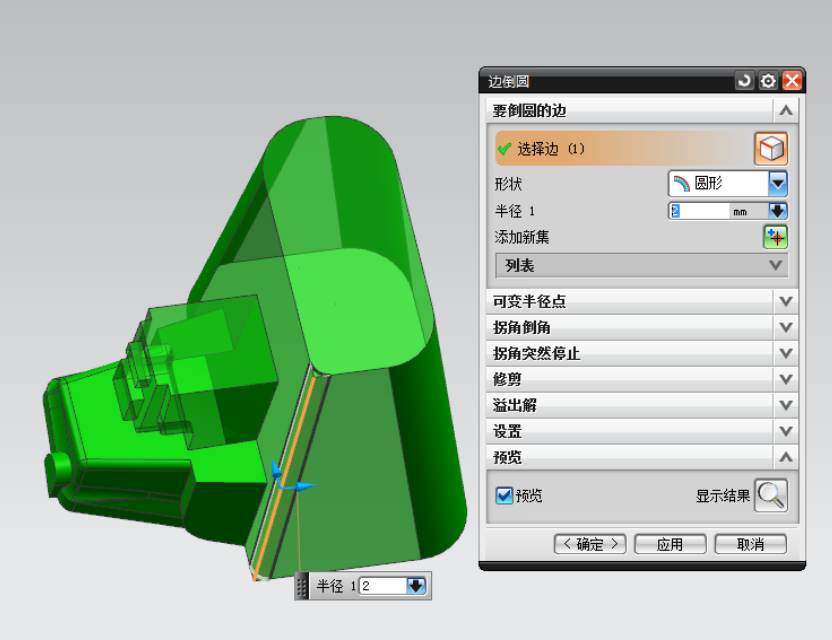Click the cube edge selection icon

(x=771, y=149)
